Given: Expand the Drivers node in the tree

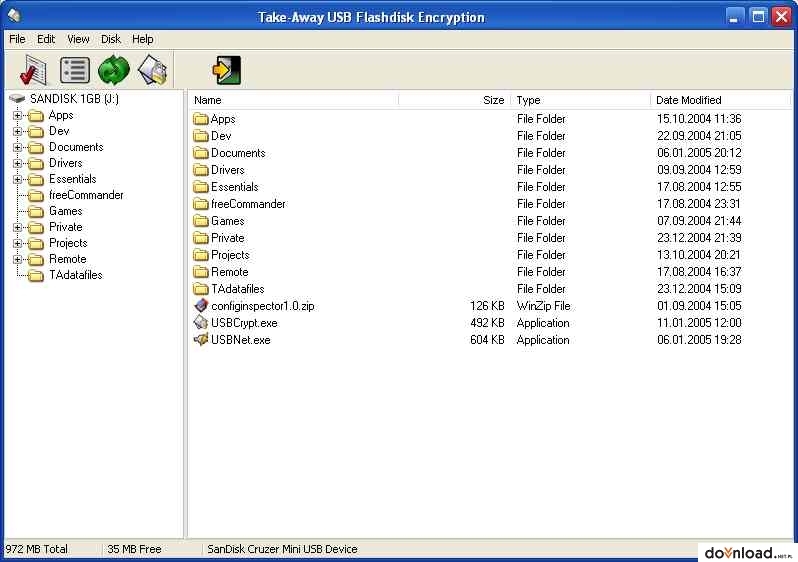Looking at the screenshot, I should 17,163.
